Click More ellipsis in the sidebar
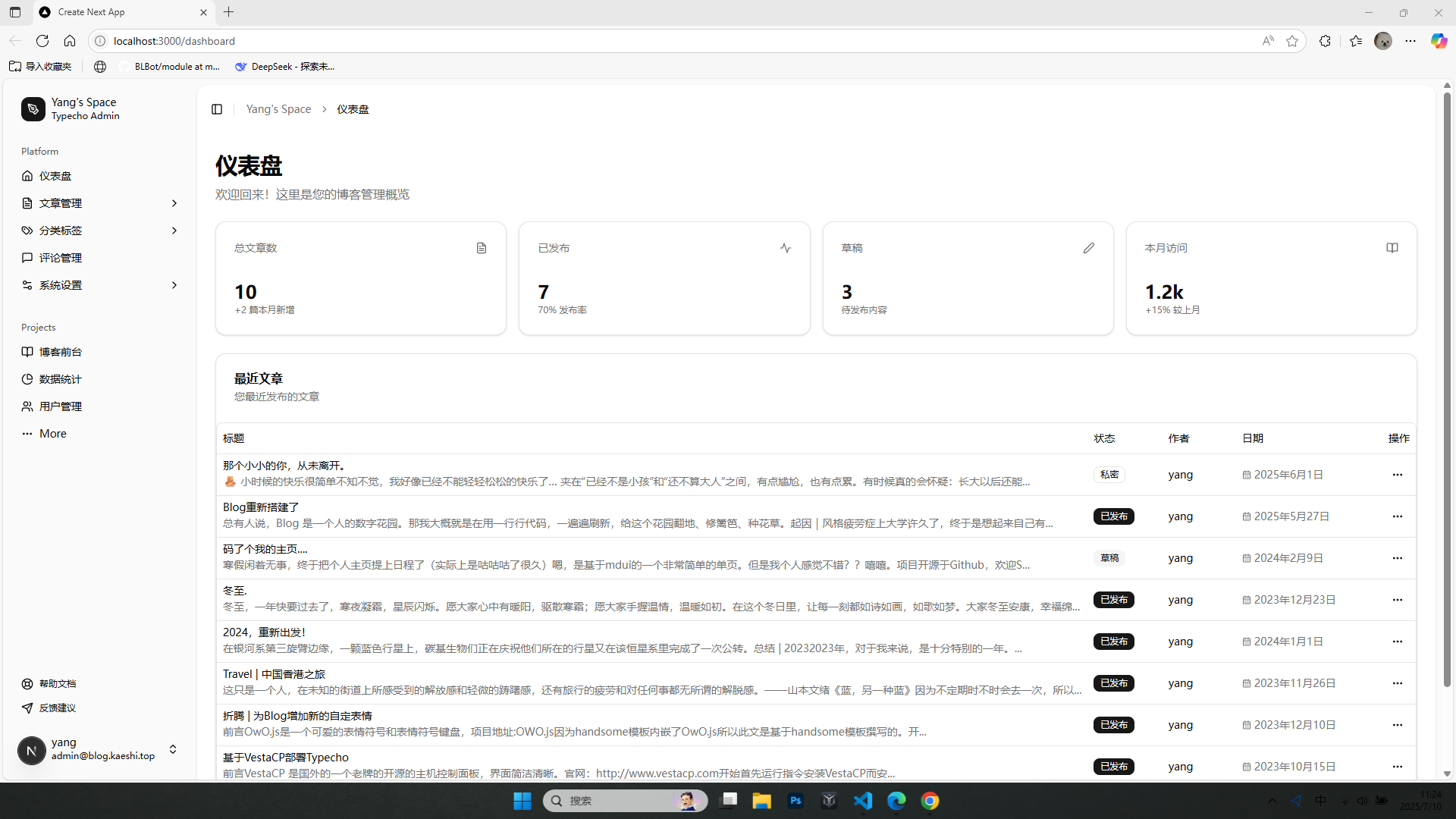 pyautogui.click(x=27, y=434)
